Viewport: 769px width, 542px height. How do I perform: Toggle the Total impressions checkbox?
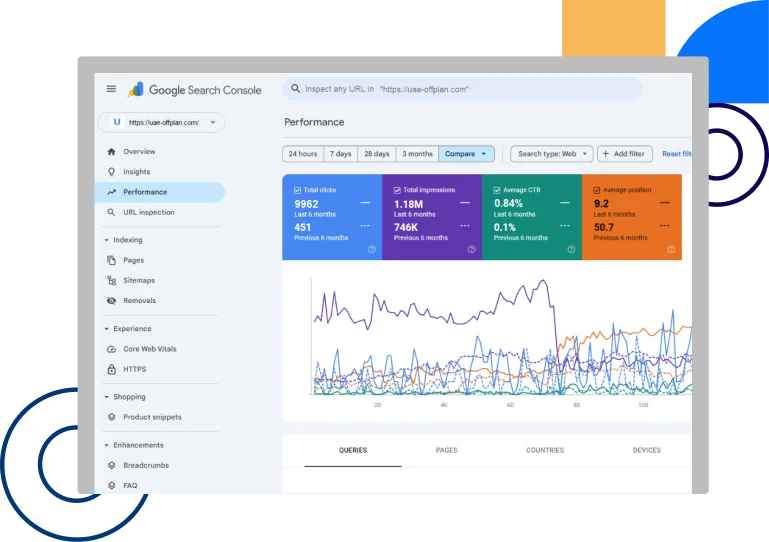pos(397,189)
